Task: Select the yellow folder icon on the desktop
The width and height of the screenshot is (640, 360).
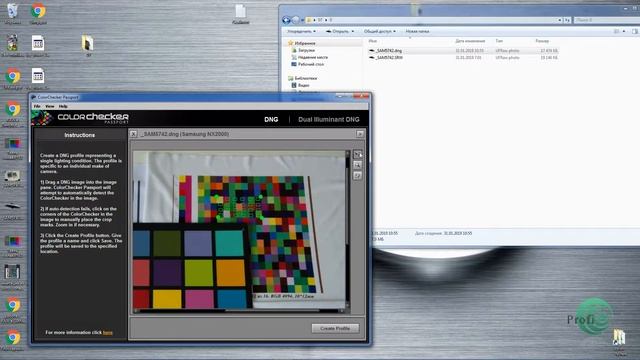Action: coord(88,45)
